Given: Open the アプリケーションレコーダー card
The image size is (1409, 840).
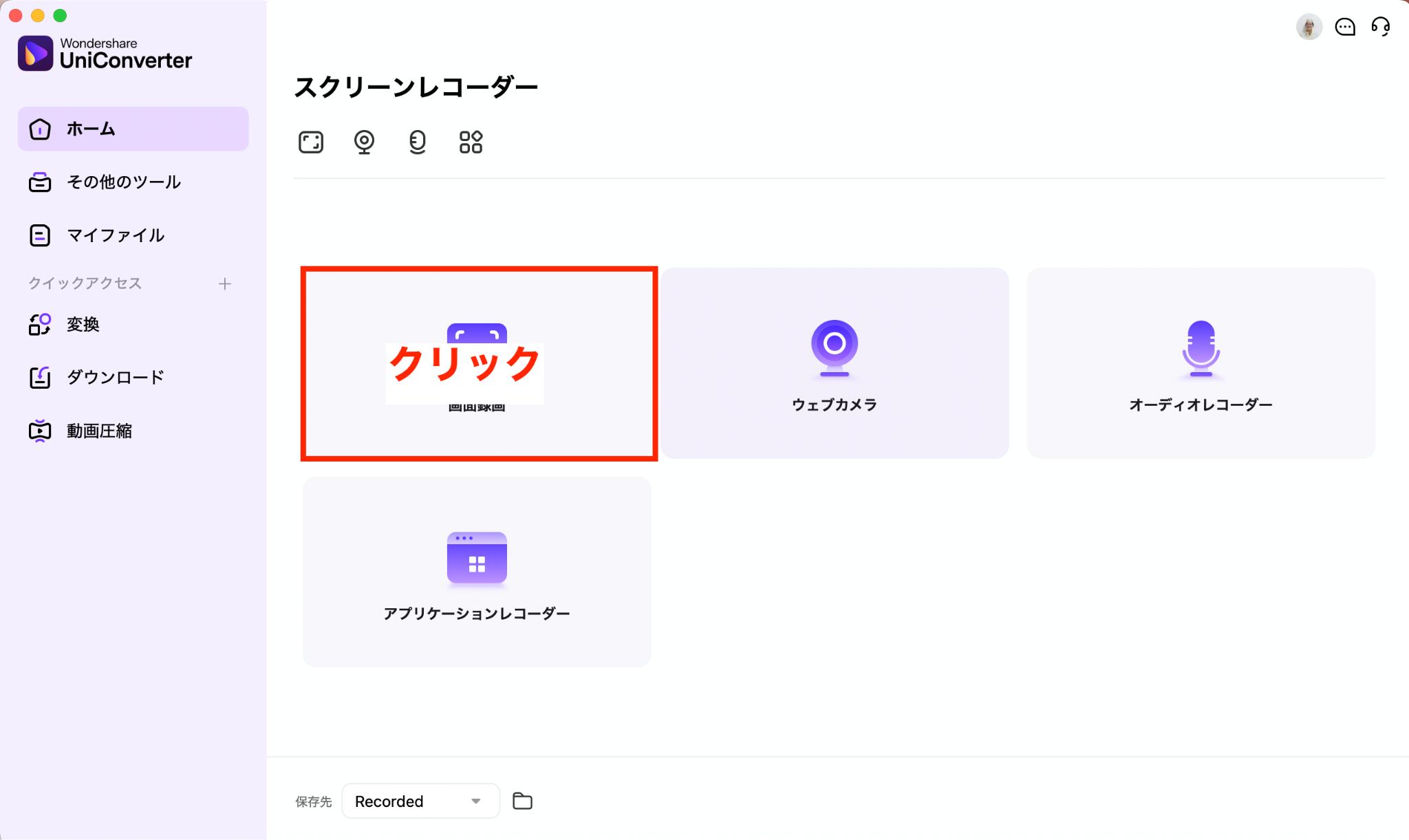Looking at the screenshot, I should [x=477, y=572].
